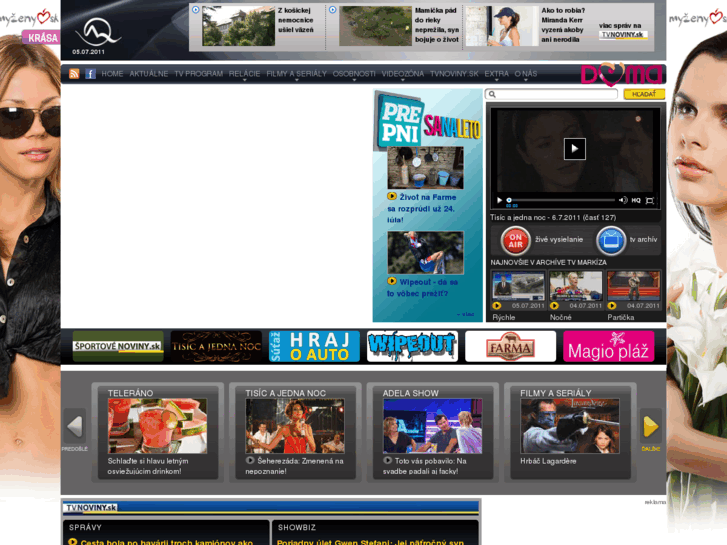Click the Košice hospital news thumbnail

coord(238,26)
